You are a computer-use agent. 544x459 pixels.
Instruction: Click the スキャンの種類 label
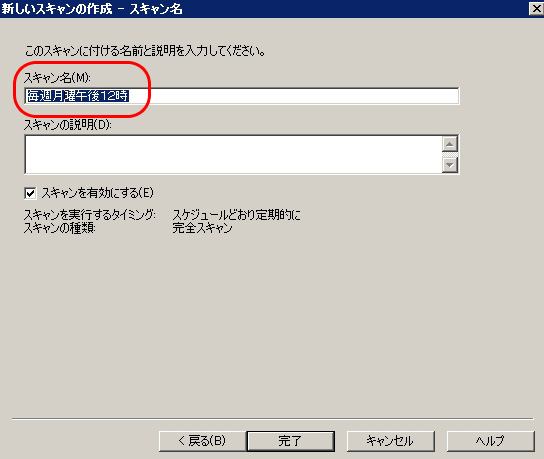pyautogui.click(x=59, y=228)
